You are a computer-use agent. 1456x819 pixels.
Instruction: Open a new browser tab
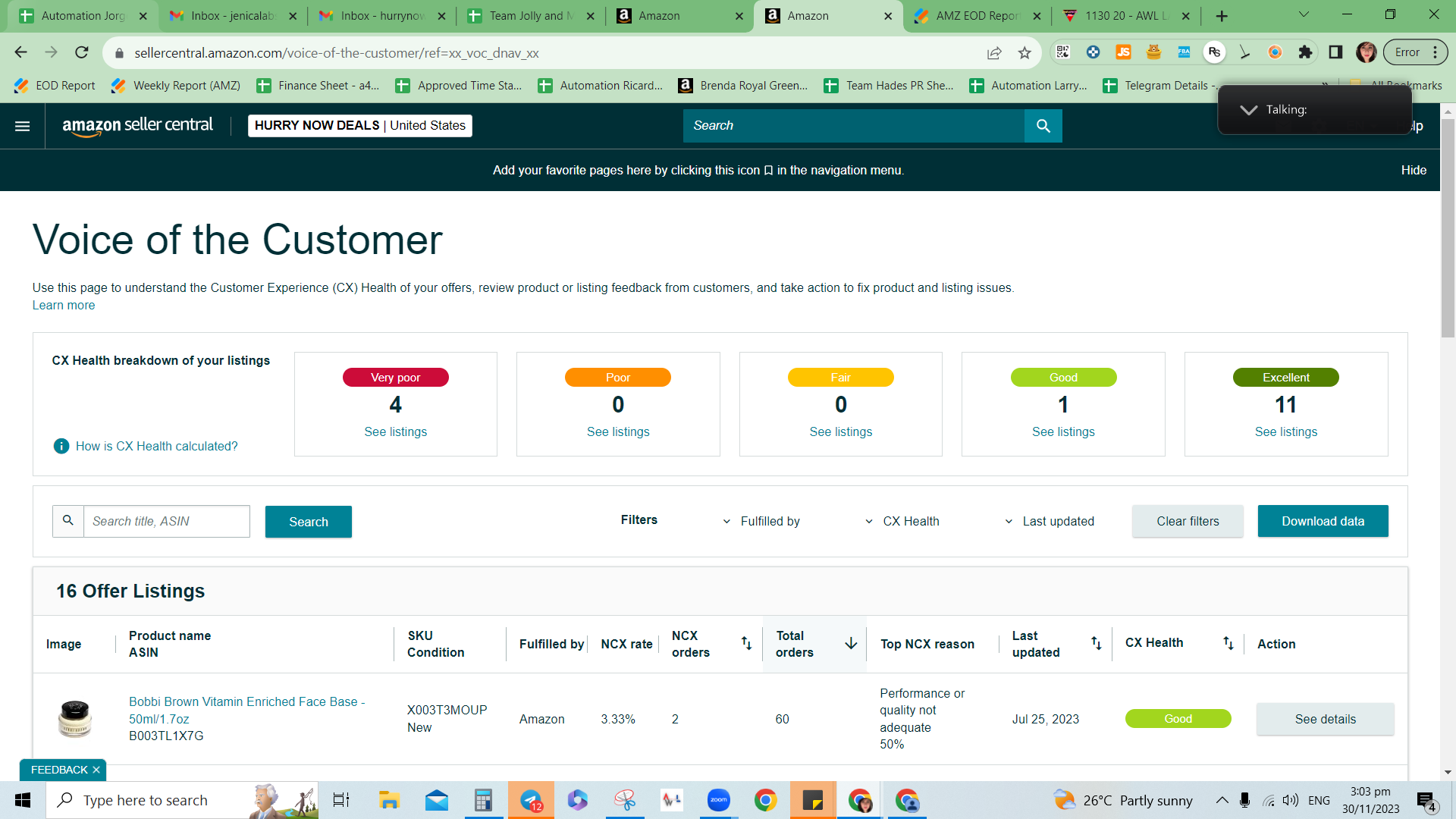(x=1222, y=16)
